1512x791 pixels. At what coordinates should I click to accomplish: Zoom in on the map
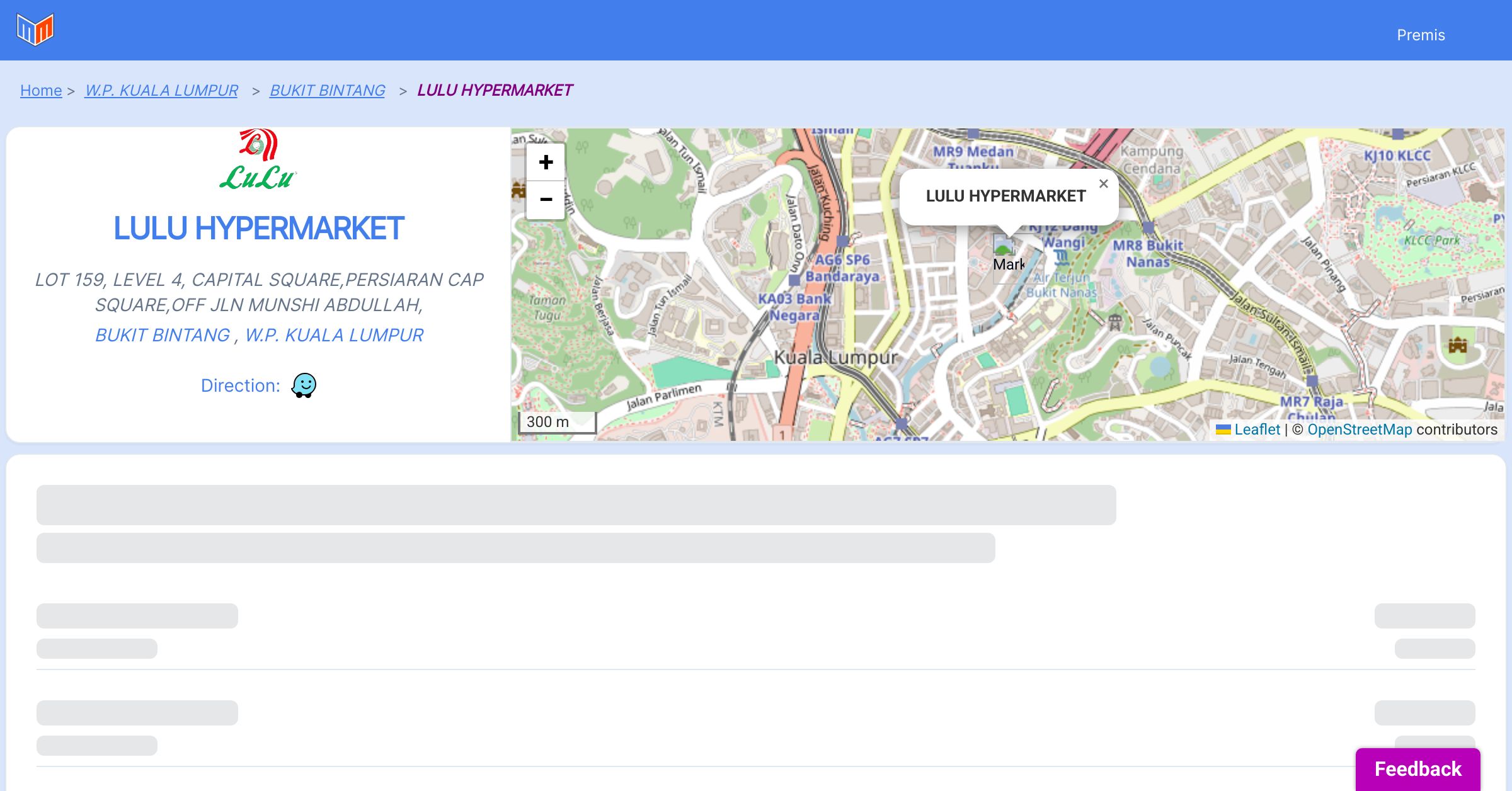[x=546, y=162]
